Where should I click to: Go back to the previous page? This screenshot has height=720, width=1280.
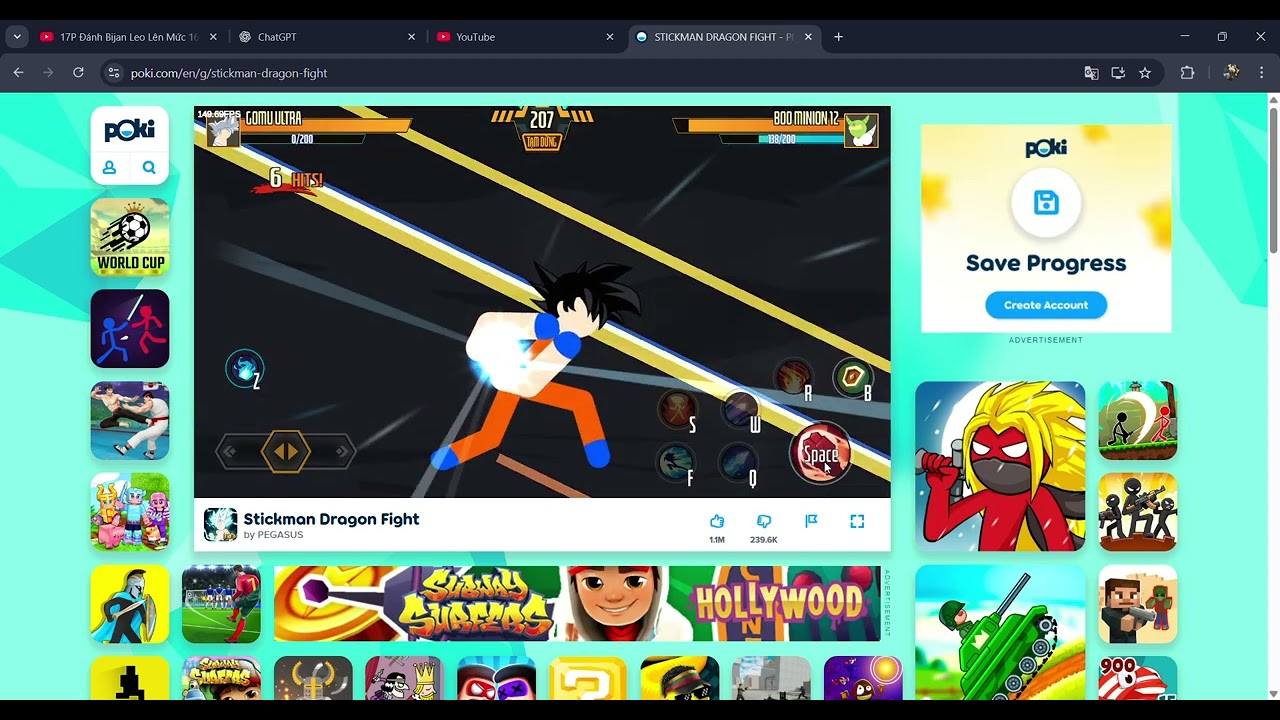(18, 73)
